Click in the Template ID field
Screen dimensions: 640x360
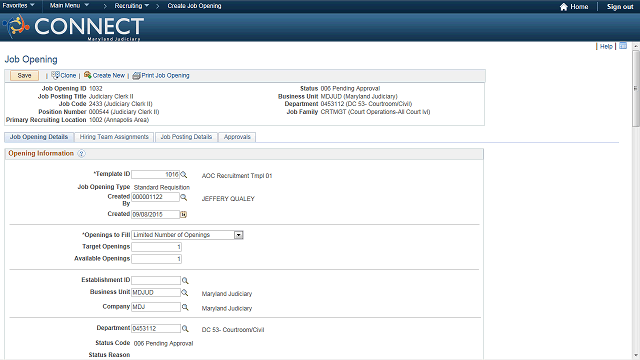point(156,175)
